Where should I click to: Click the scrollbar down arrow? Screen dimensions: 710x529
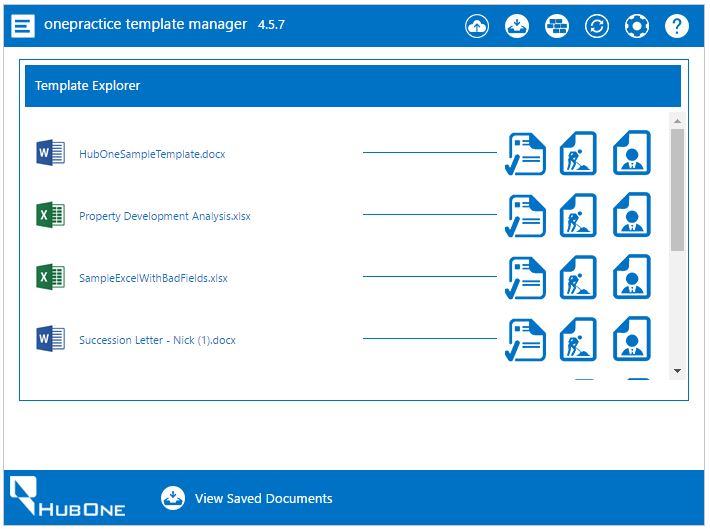click(x=677, y=371)
